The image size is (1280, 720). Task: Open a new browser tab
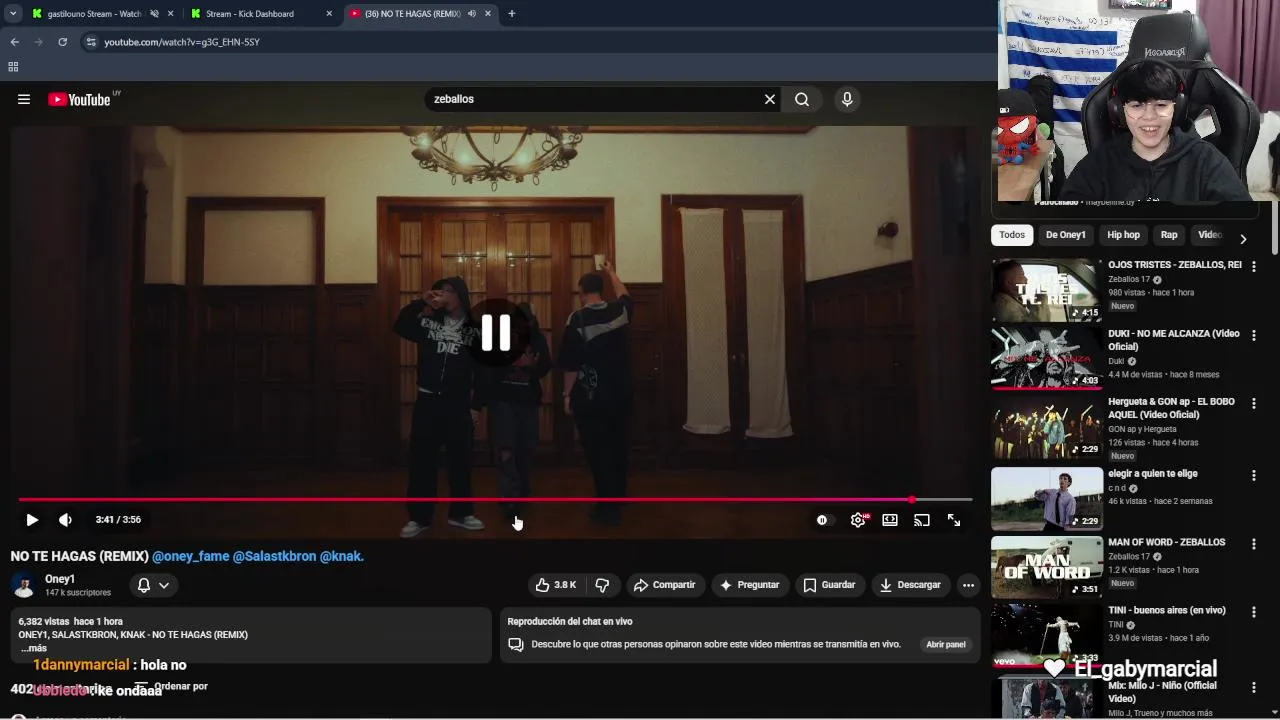511,14
